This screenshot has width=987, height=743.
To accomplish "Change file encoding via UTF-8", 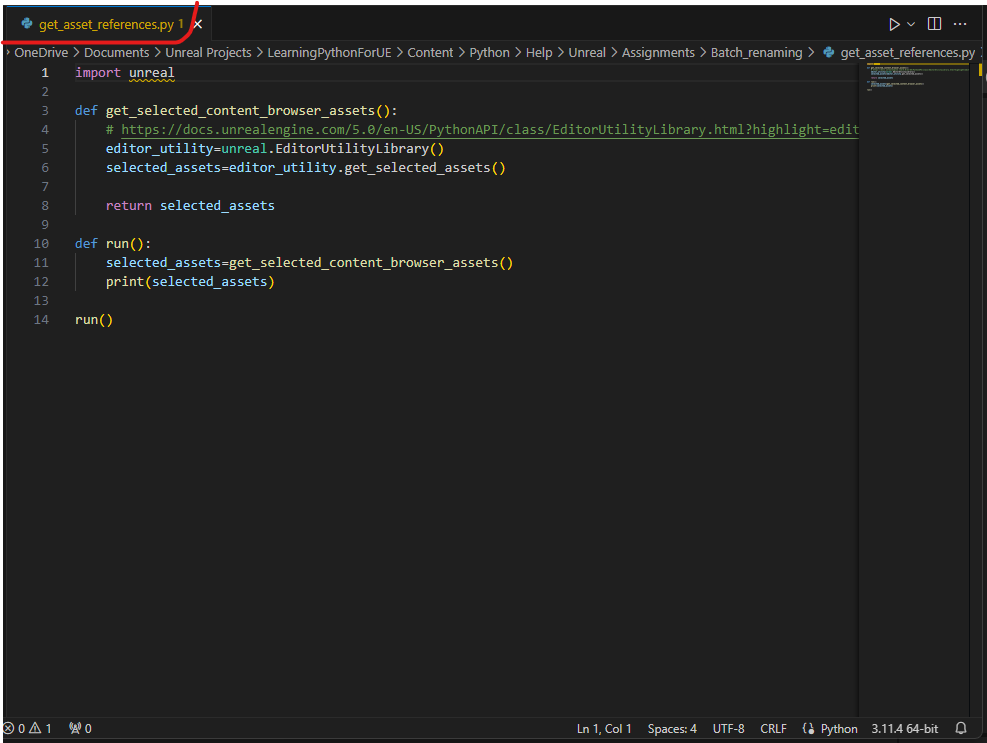I will [x=728, y=729].
